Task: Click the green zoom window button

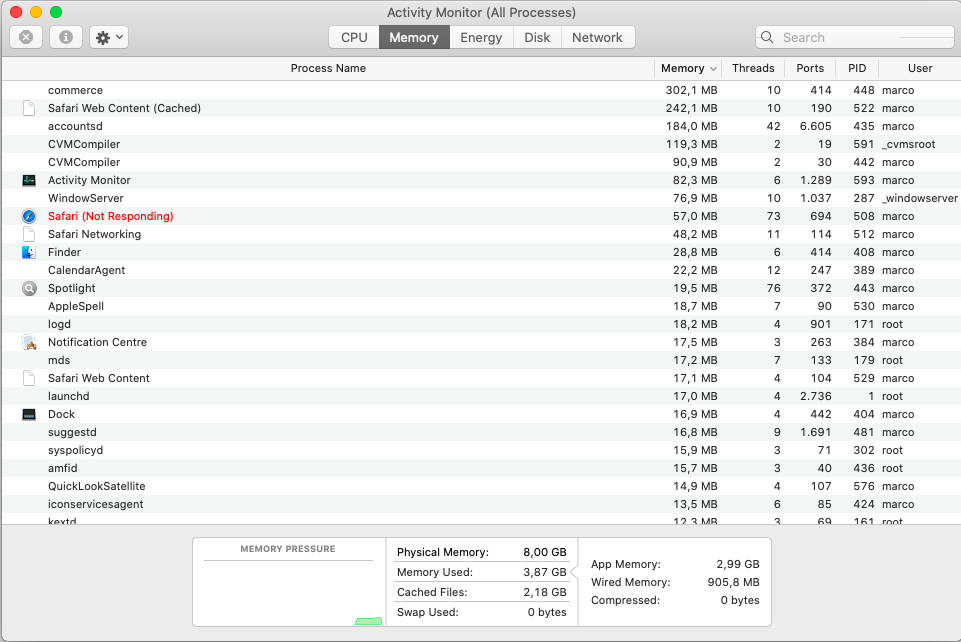Action: [56, 12]
